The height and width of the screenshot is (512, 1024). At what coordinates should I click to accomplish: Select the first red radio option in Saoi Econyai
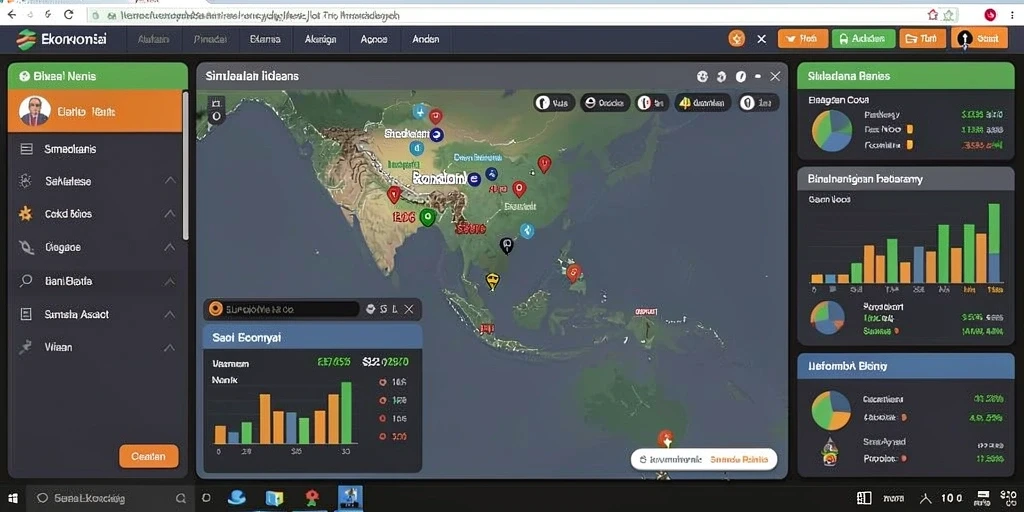pos(383,382)
